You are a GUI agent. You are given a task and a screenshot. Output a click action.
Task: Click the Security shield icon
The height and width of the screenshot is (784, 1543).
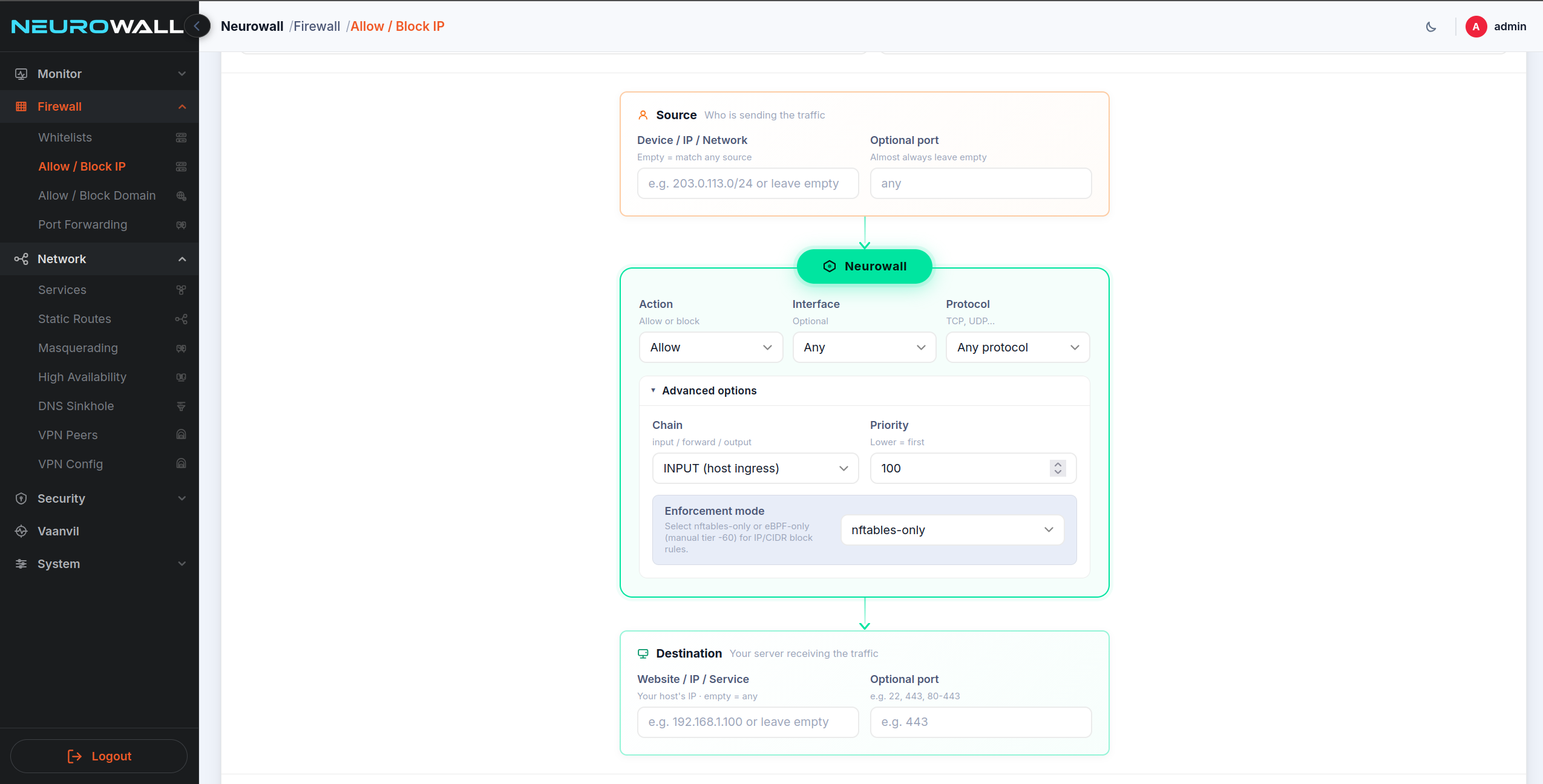pos(21,498)
